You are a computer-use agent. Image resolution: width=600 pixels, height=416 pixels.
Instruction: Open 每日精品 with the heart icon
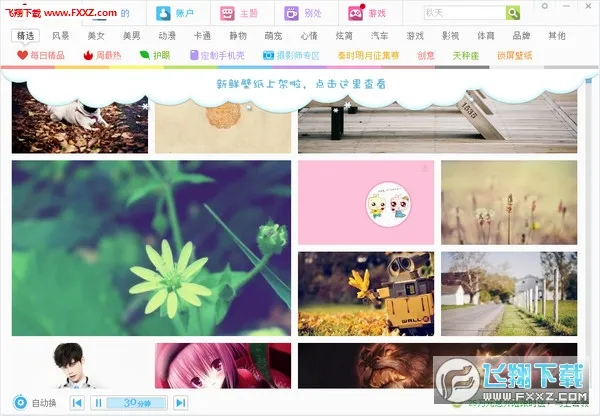pyautogui.click(x=41, y=55)
